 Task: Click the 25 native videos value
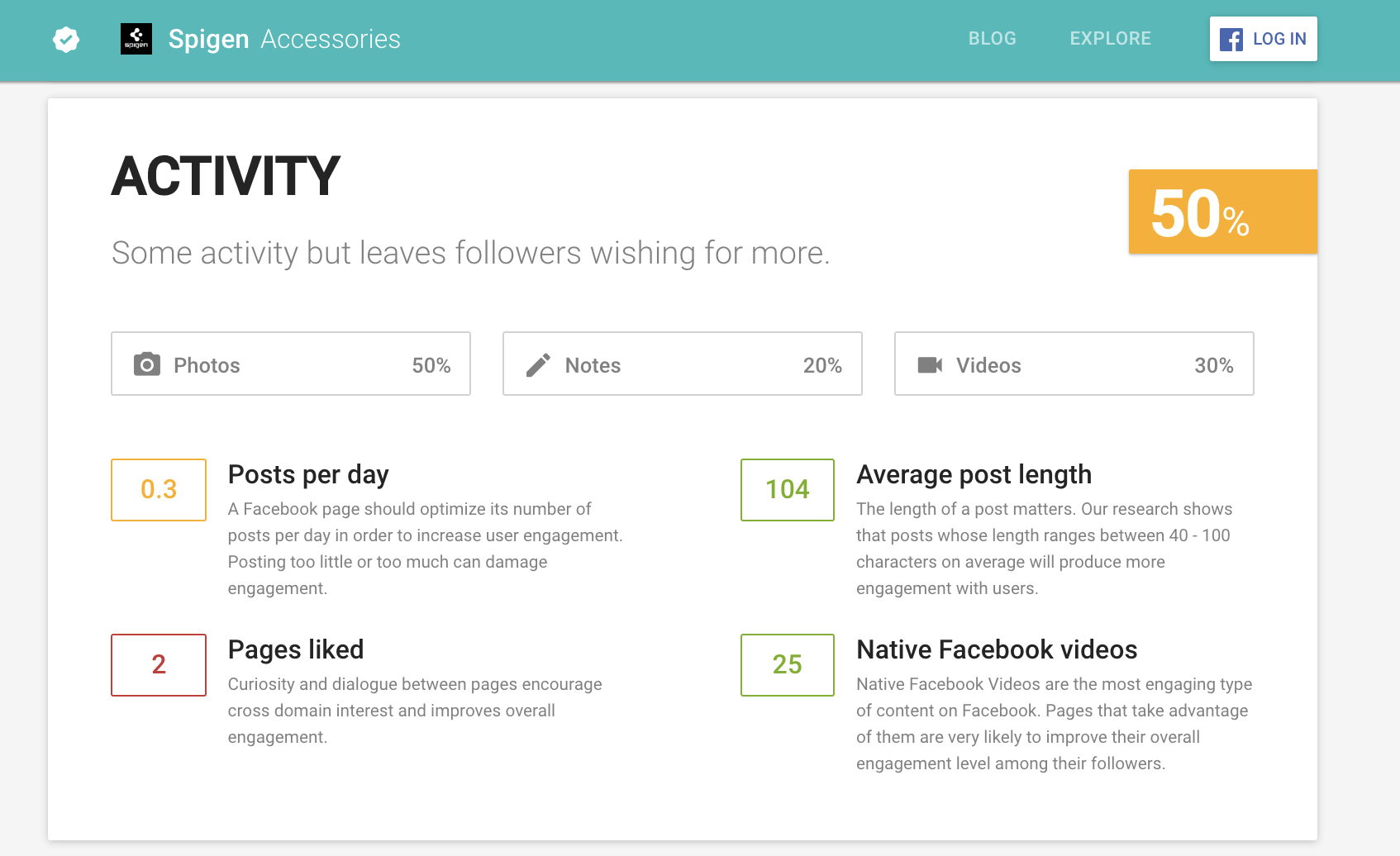[788, 665]
